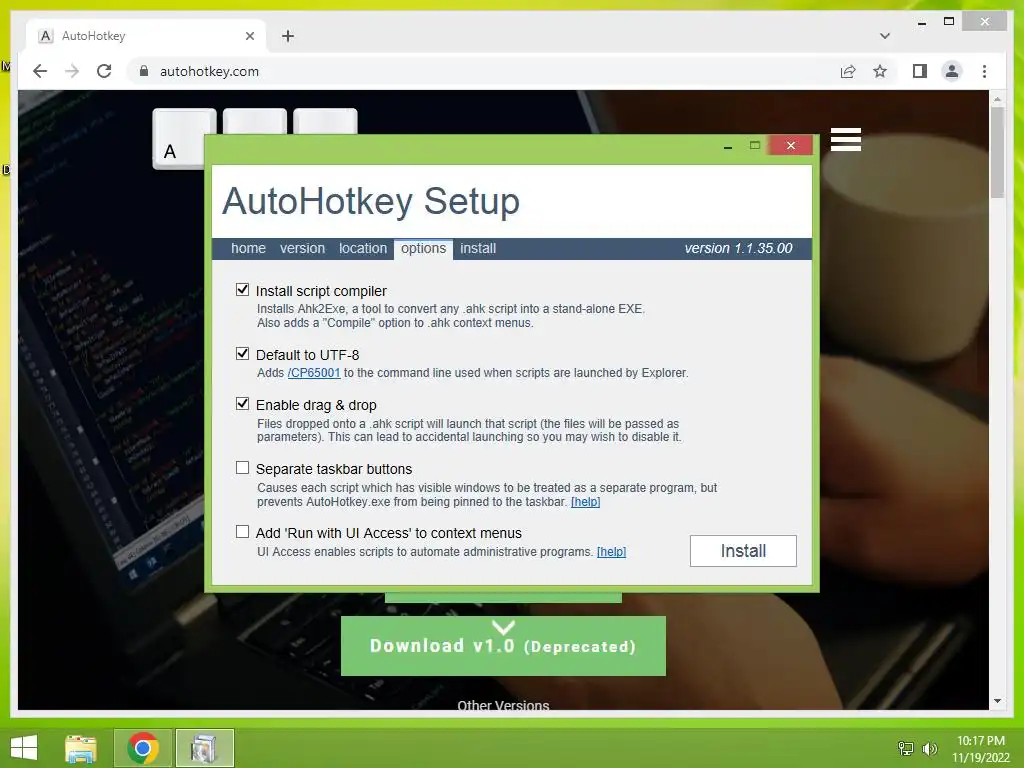Open the Windows Start button

(x=24, y=748)
